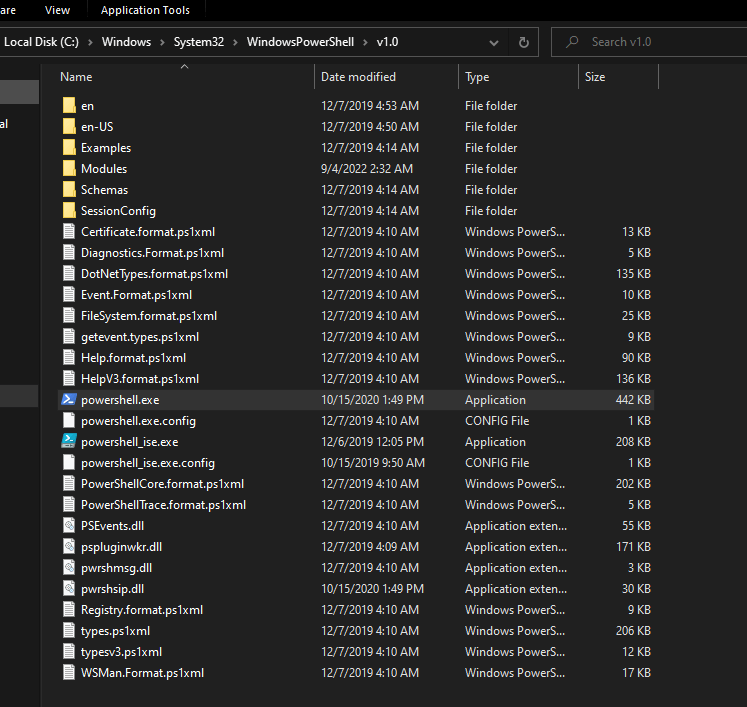This screenshot has height=707, width=747.
Task: Click the v1.0 breadcrumb segment
Action: (387, 42)
